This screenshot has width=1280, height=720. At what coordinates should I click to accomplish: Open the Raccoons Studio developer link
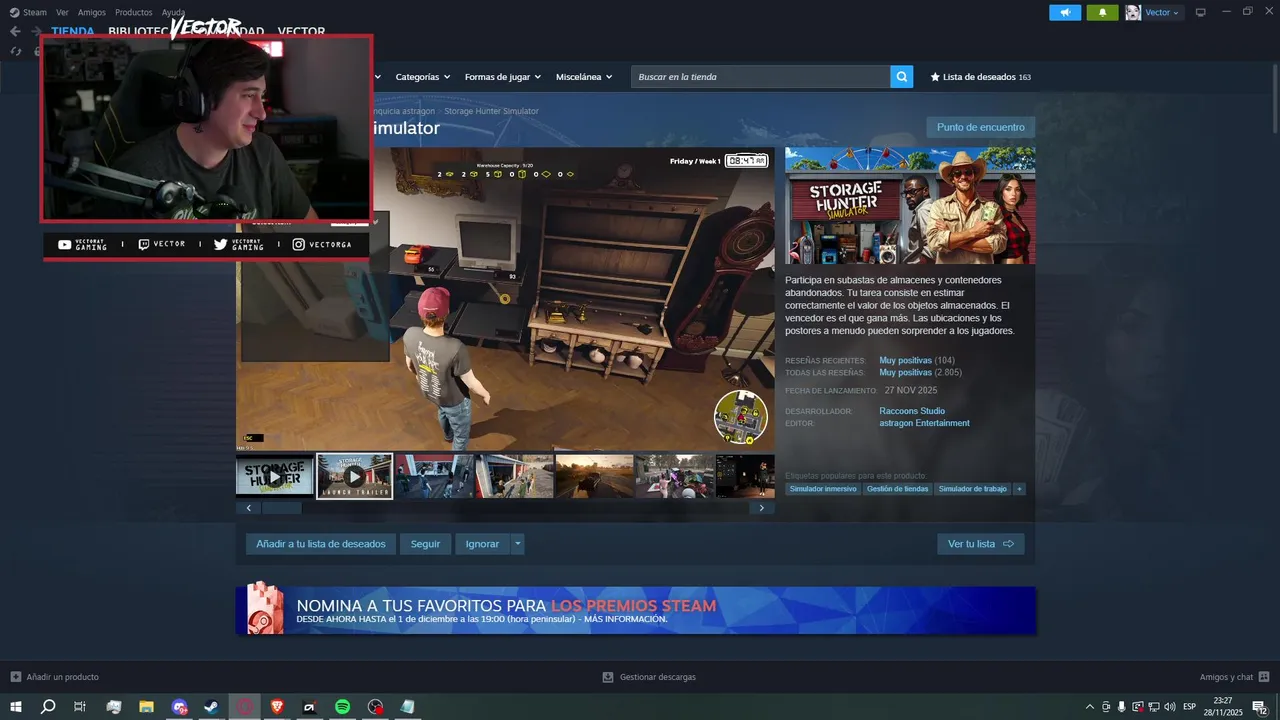pyautogui.click(x=912, y=411)
